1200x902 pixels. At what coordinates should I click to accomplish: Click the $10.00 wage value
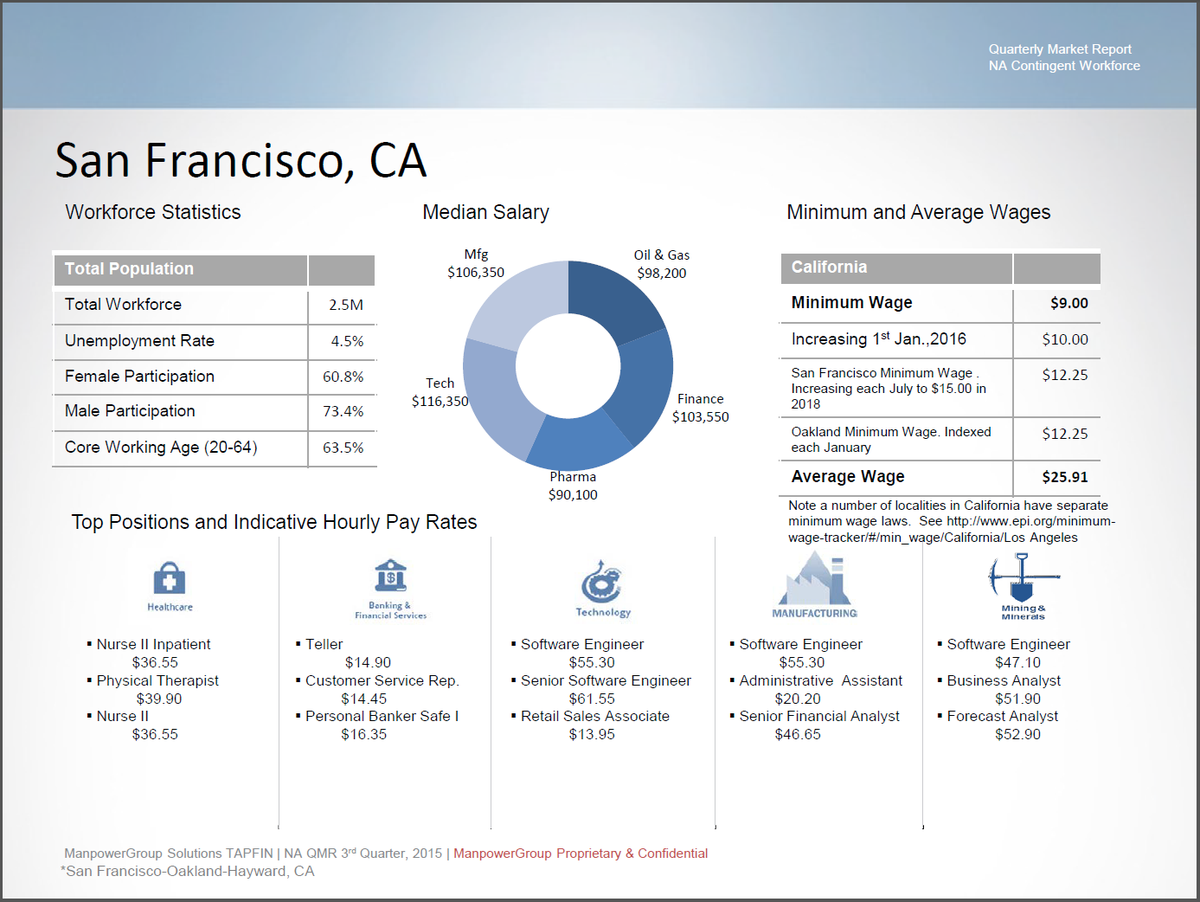[x=1065, y=340]
